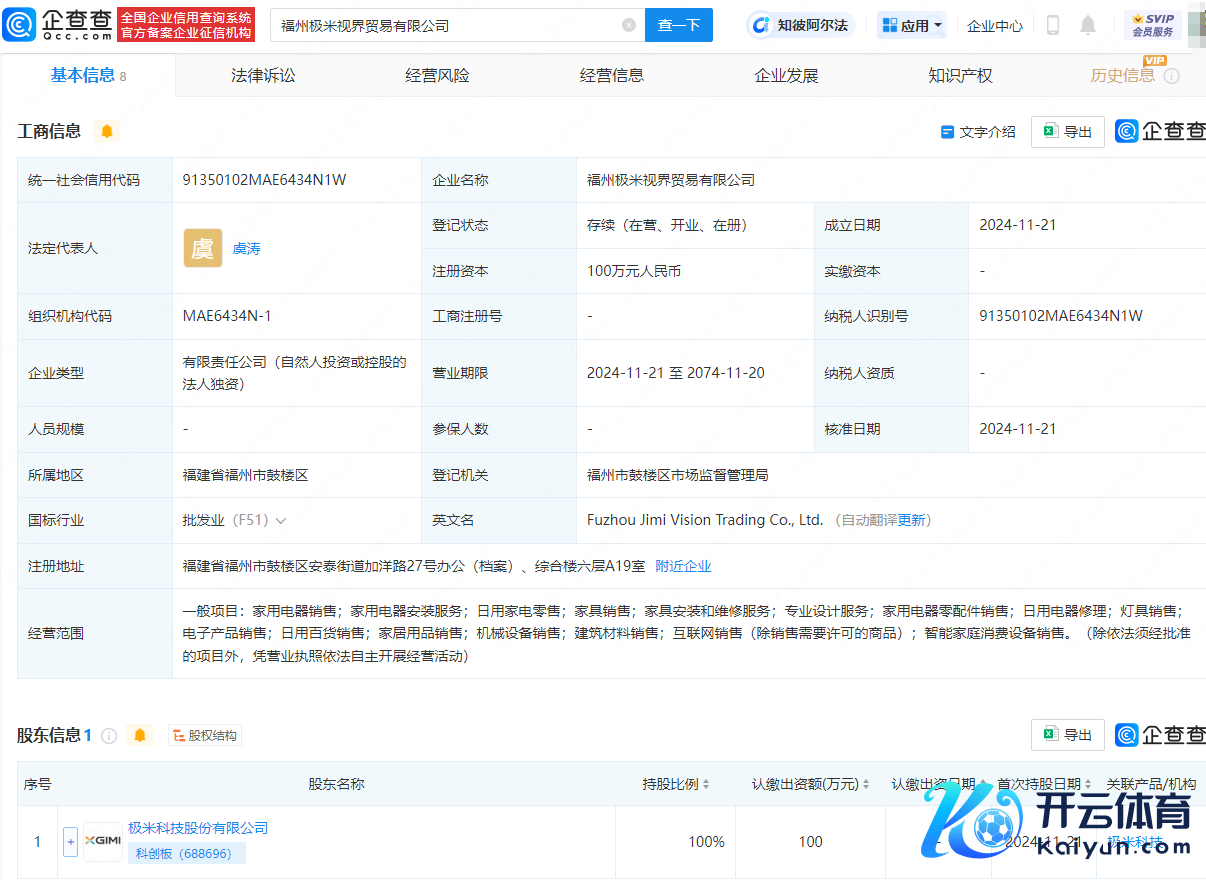Click the bell icon beside 股东信息
The image size is (1206, 880).
pyautogui.click(x=140, y=736)
